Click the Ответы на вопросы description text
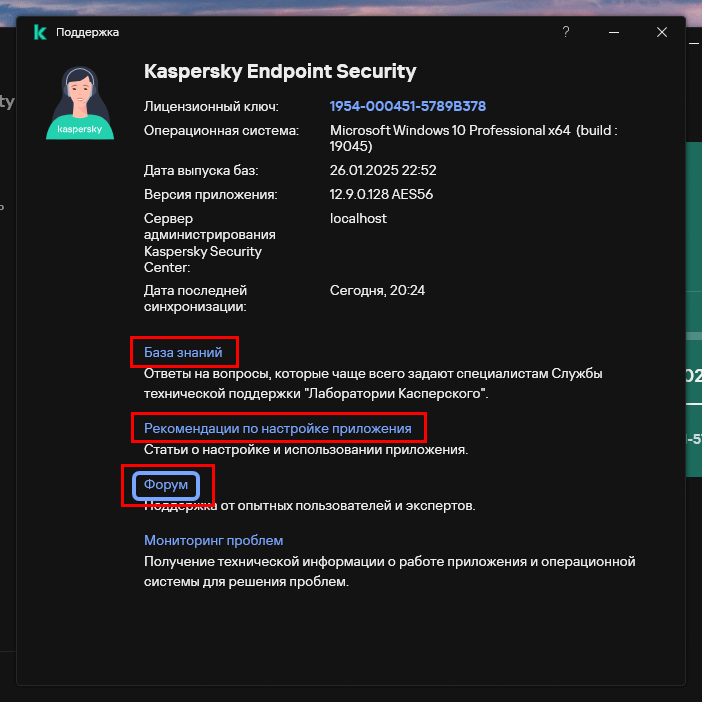The image size is (702, 702). click(x=373, y=384)
